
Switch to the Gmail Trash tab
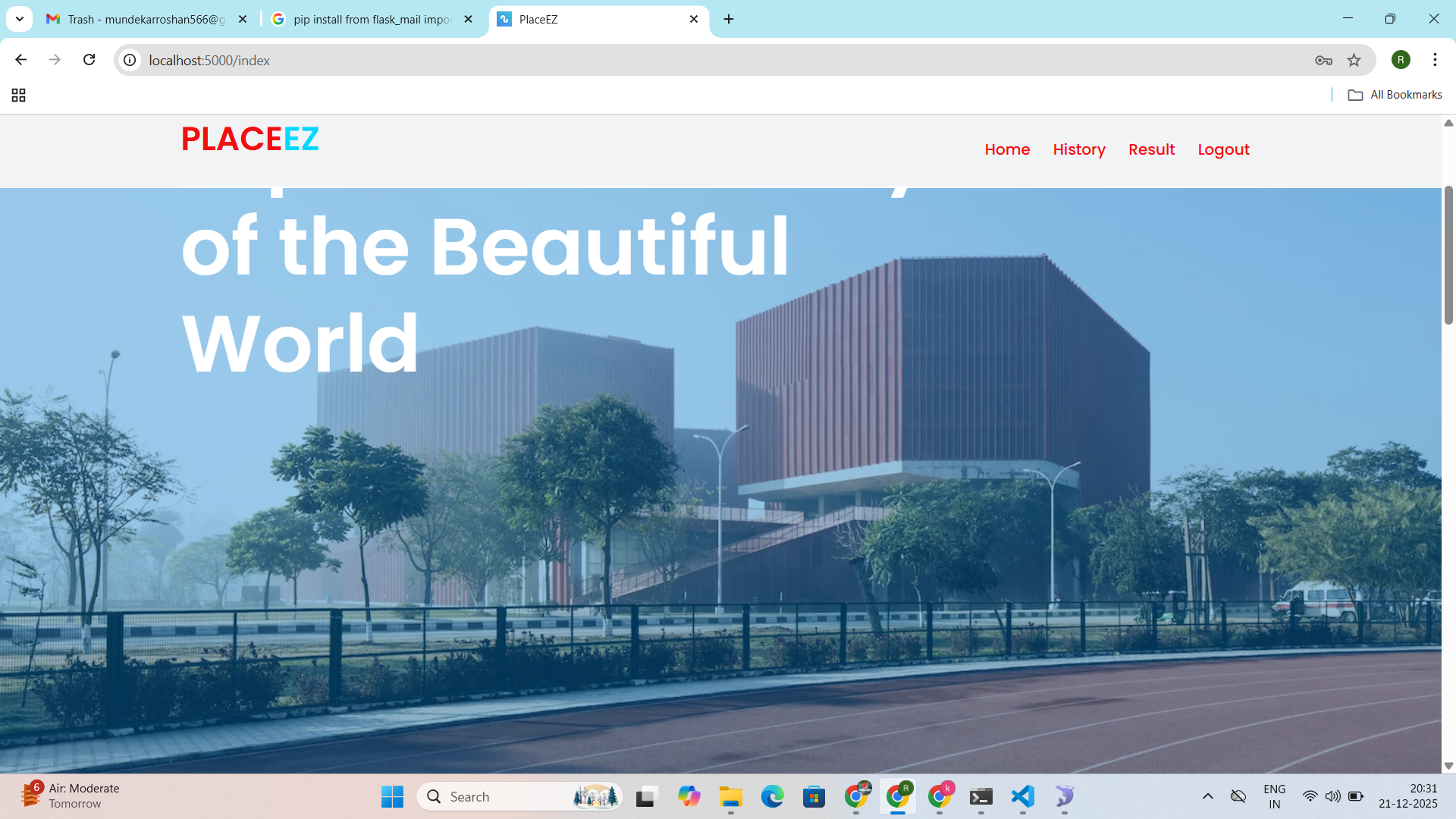(144, 19)
